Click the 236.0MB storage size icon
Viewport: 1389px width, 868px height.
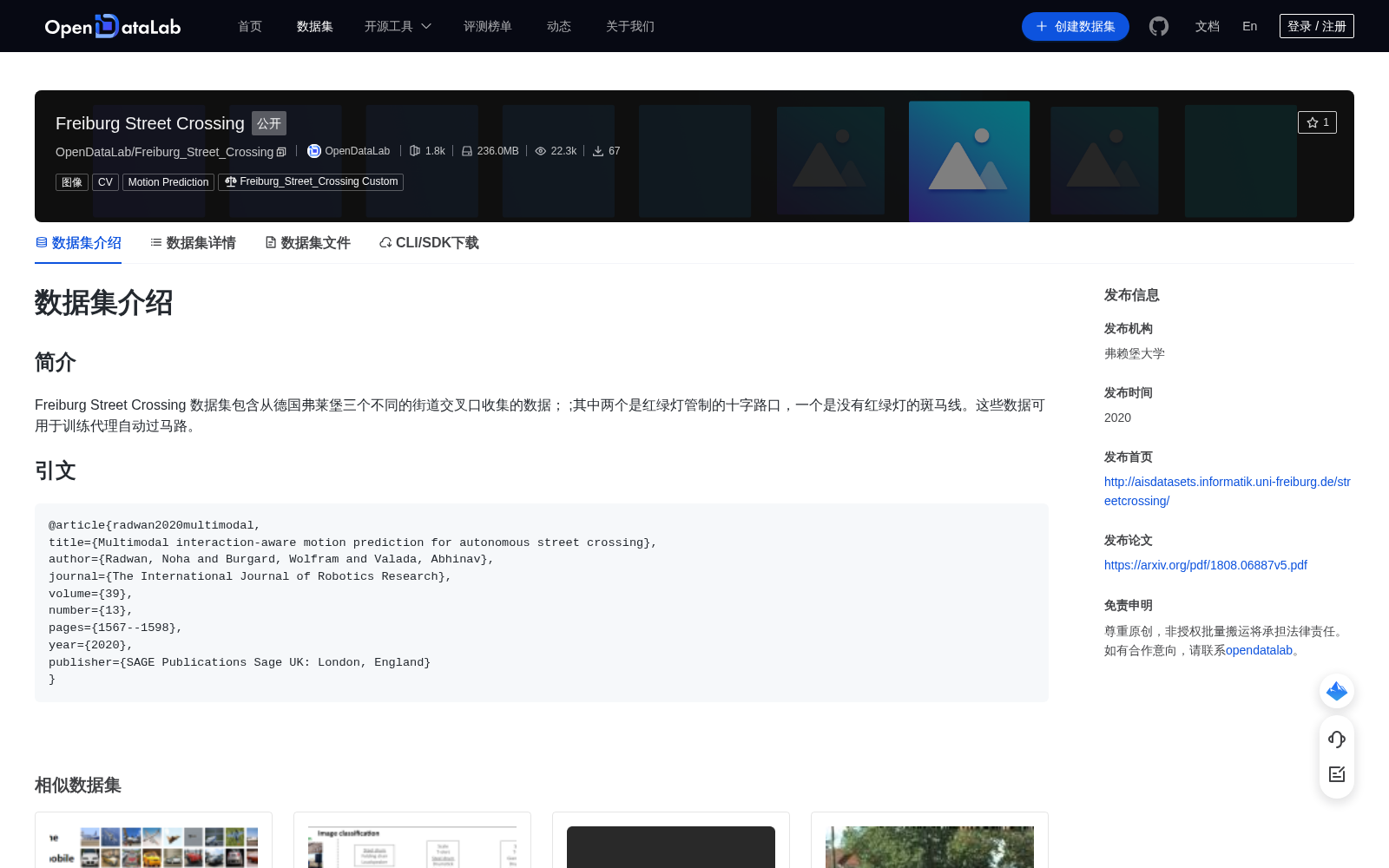click(x=467, y=151)
